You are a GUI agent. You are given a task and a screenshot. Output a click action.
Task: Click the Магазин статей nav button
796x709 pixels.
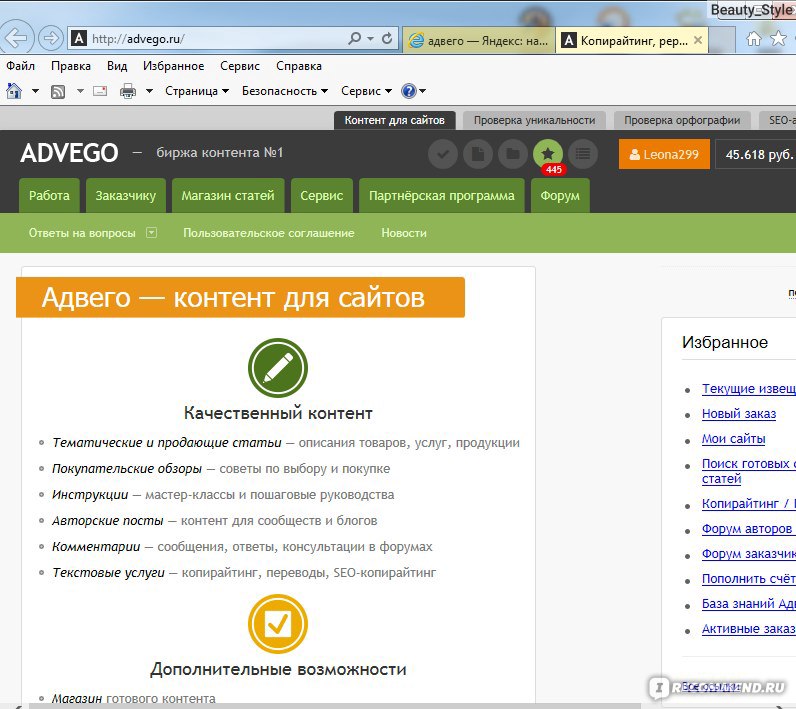pyautogui.click(x=228, y=195)
